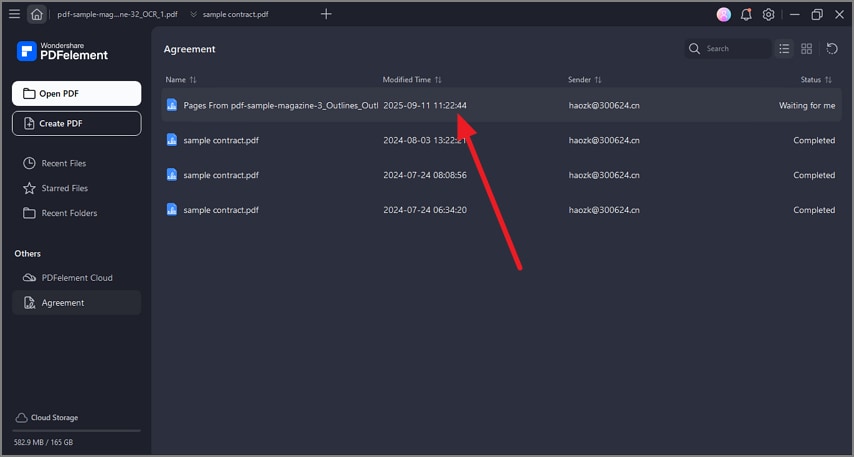Open the settings gear
Viewport: 854px width, 457px height.
click(768, 14)
